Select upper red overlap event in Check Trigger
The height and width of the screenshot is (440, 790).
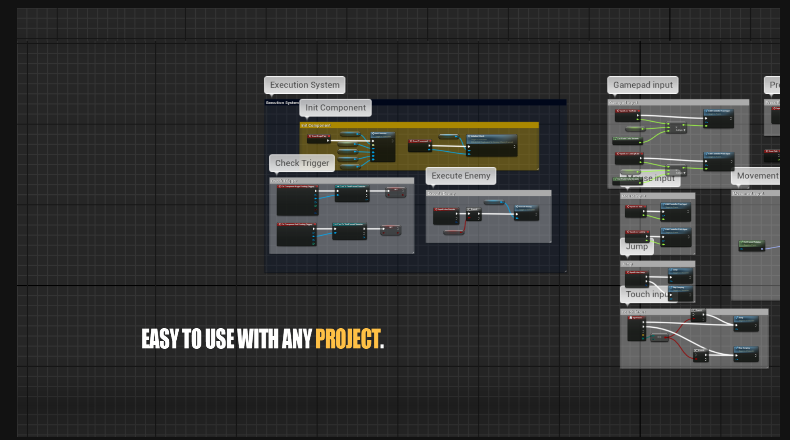click(297, 200)
